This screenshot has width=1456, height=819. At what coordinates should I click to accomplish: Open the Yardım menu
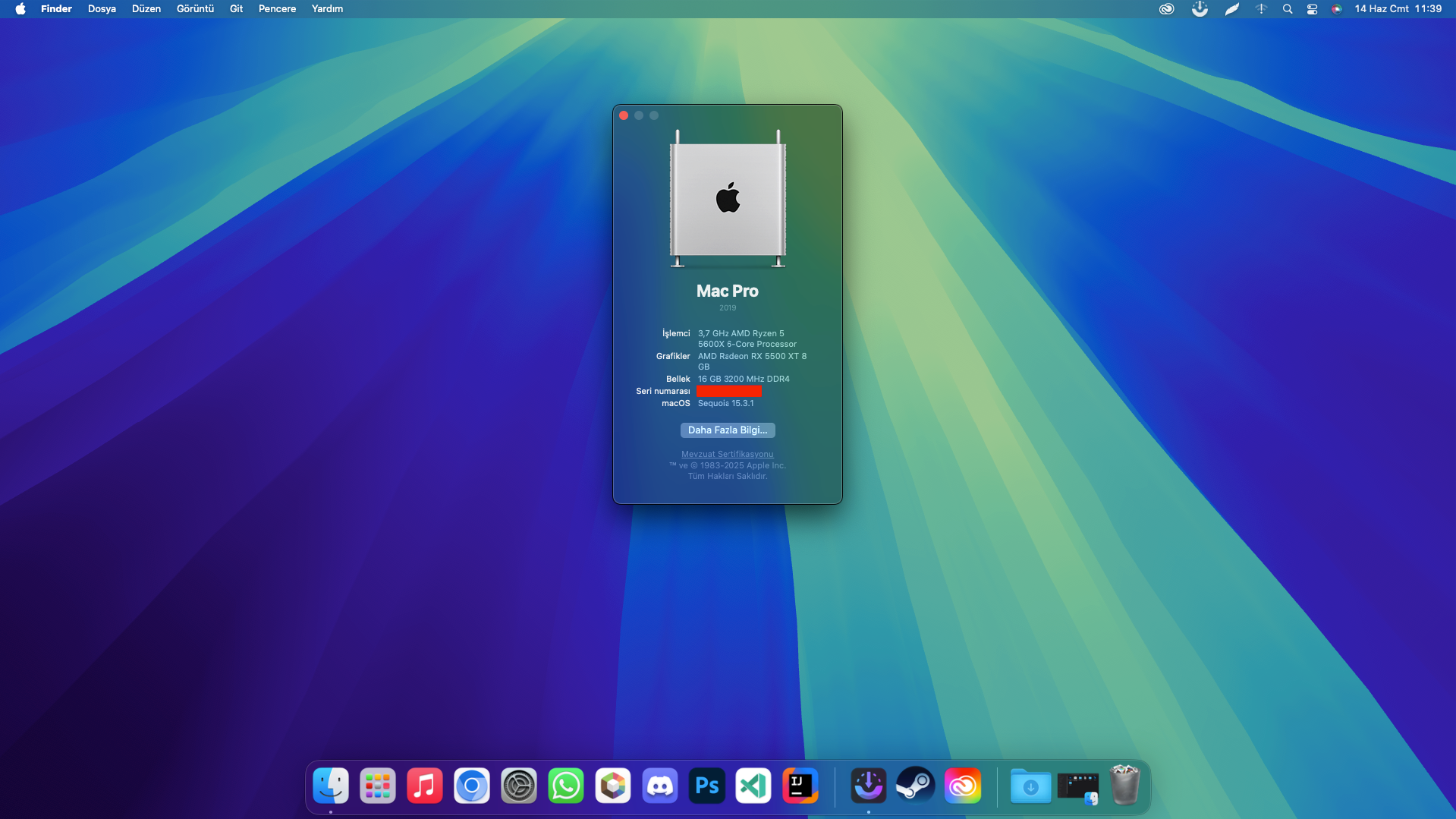coord(327,9)
